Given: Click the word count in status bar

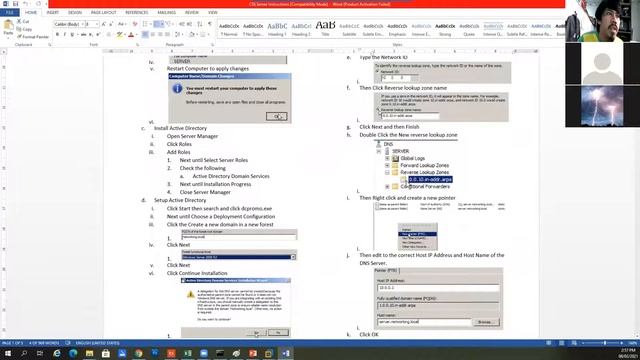Looking at the screenshot, I should [x=44, y=343].
